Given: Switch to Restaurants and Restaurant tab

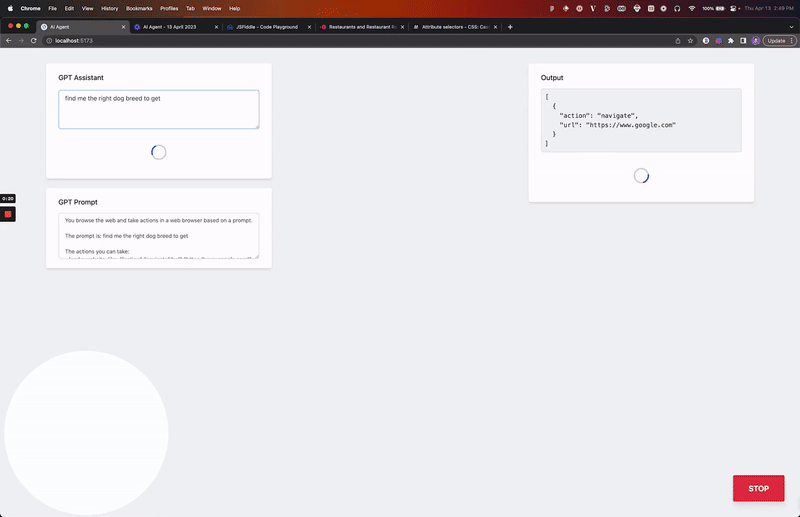Looking at the screenshot, I should 361,27.
